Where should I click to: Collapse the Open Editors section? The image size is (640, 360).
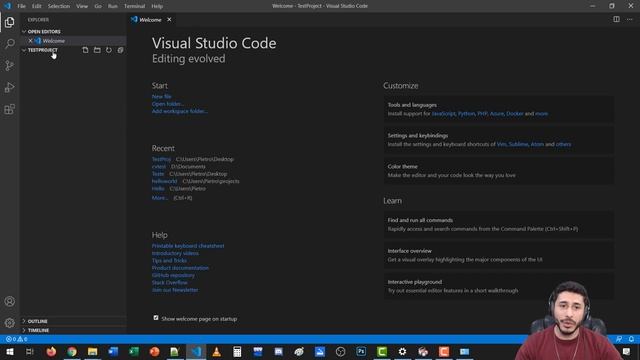44,31
